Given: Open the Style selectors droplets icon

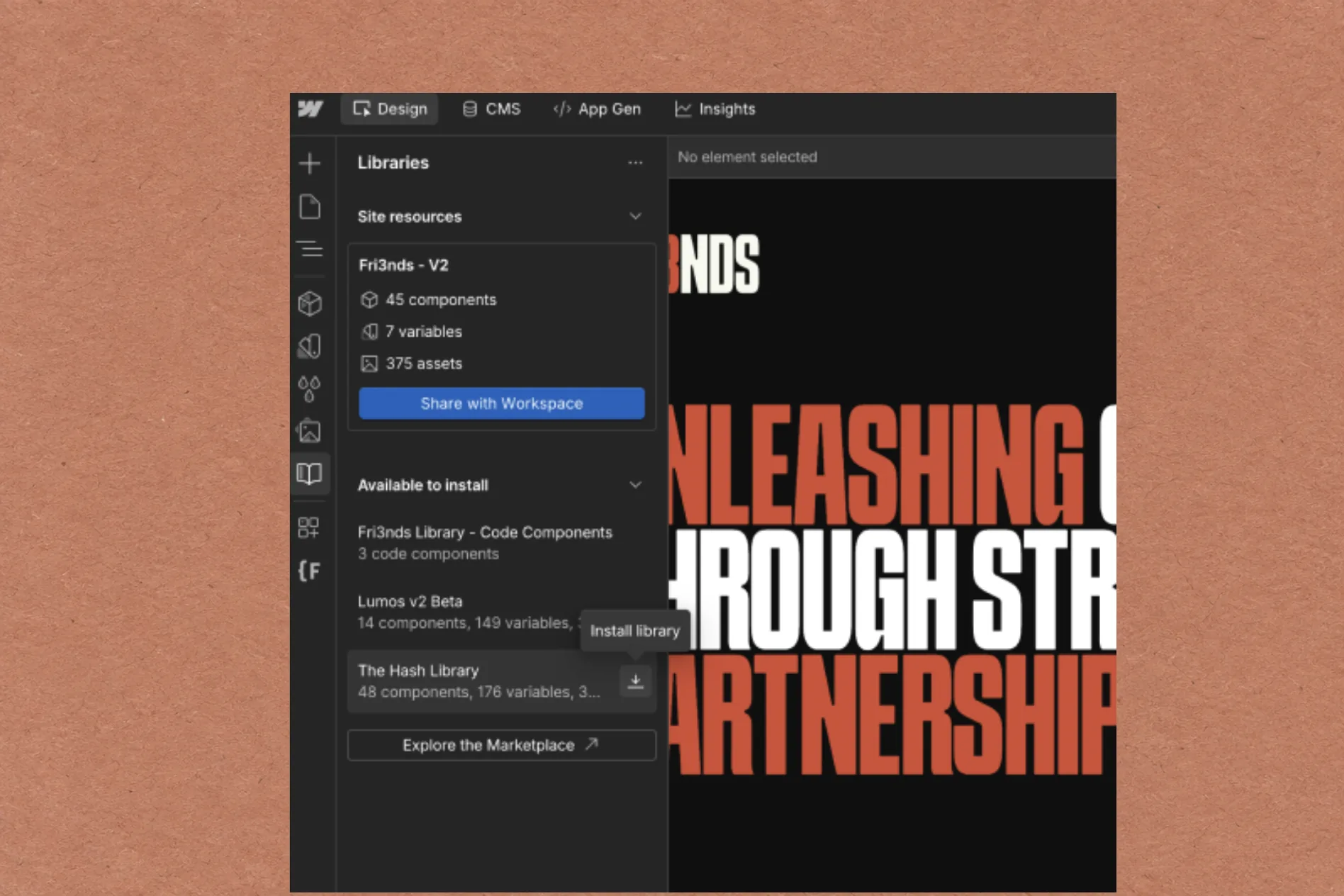Looking at the screenshot, I should point(310,388).
